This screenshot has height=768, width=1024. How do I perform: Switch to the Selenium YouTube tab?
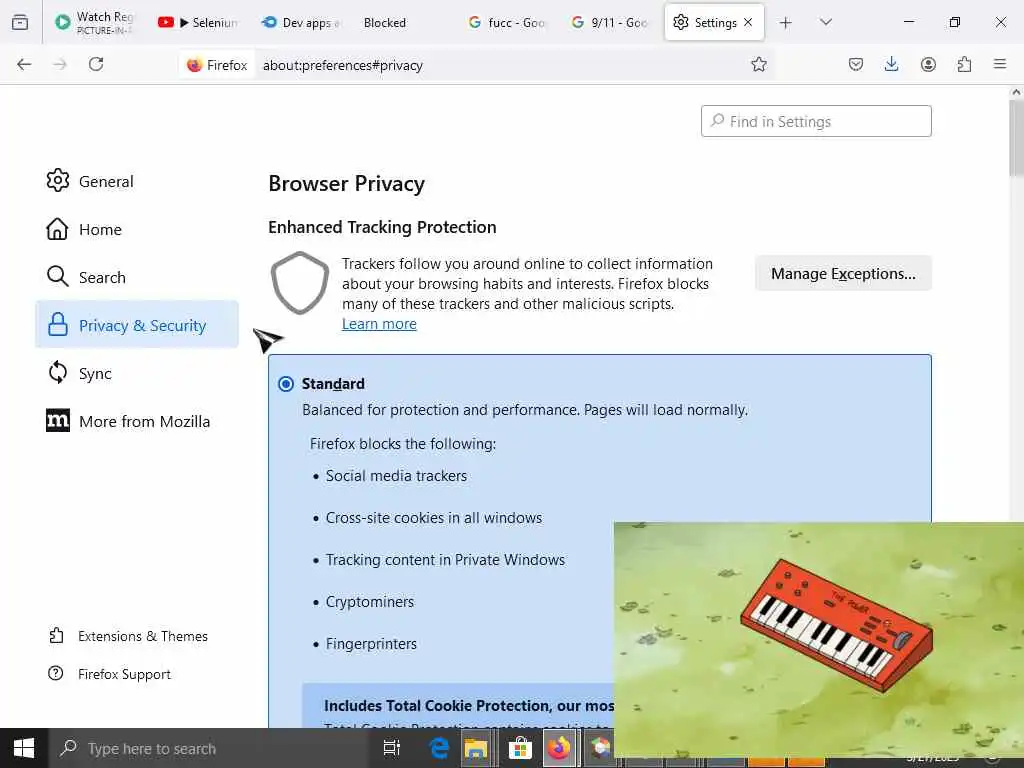tap(199, 22)
